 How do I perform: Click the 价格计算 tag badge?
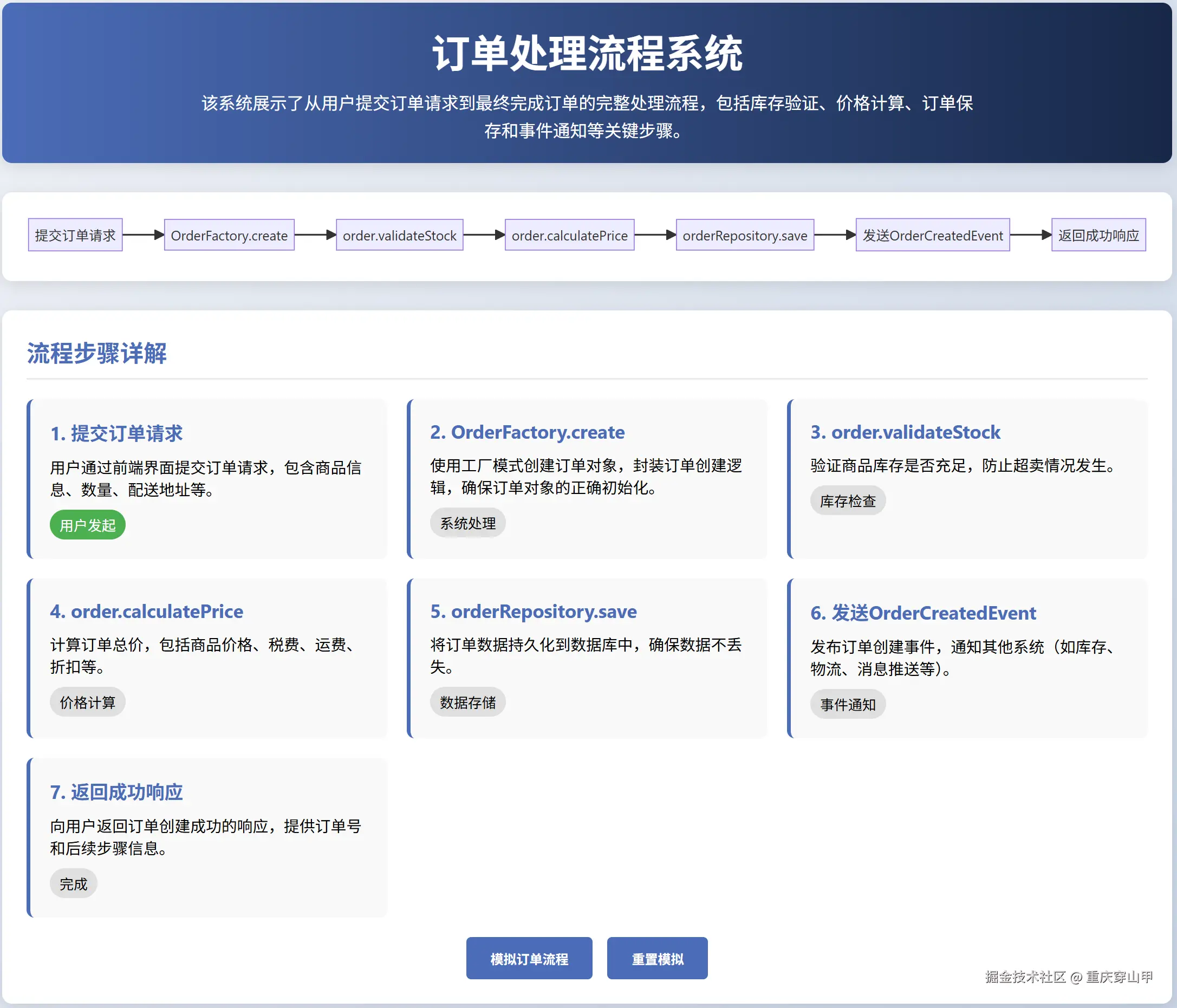point(88,703)
